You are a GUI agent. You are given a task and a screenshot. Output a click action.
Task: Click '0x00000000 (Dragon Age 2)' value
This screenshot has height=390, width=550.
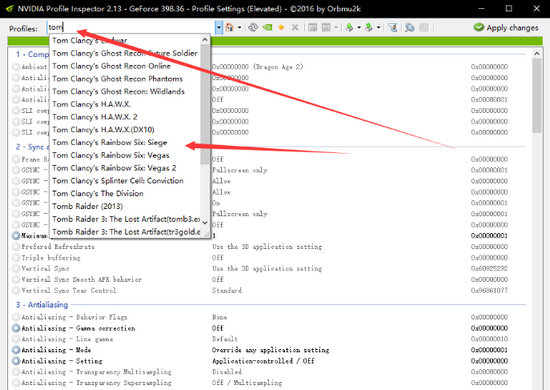pos(257,67)
